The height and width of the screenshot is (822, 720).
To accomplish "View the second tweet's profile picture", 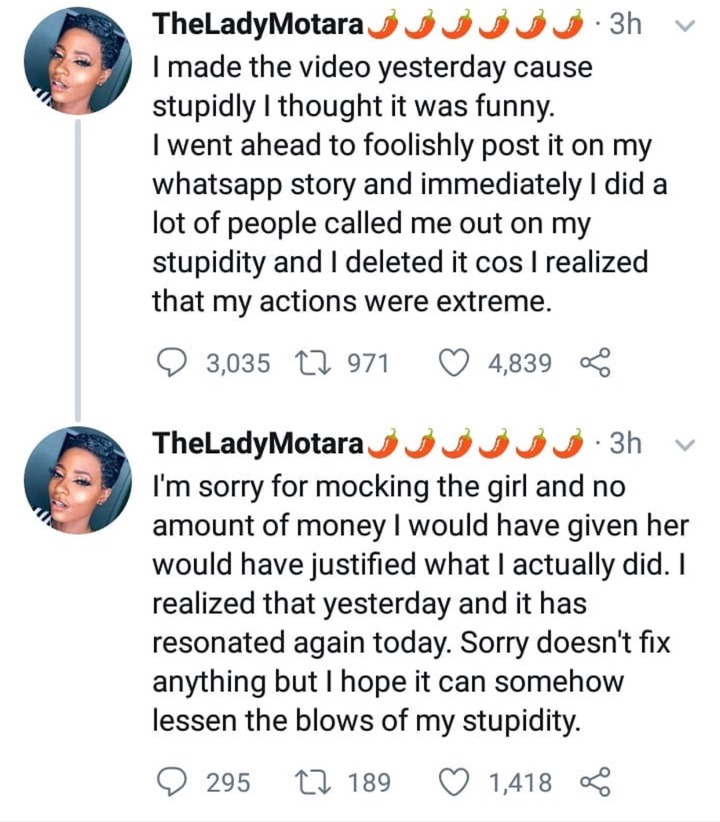I will [x=78, y=480].
